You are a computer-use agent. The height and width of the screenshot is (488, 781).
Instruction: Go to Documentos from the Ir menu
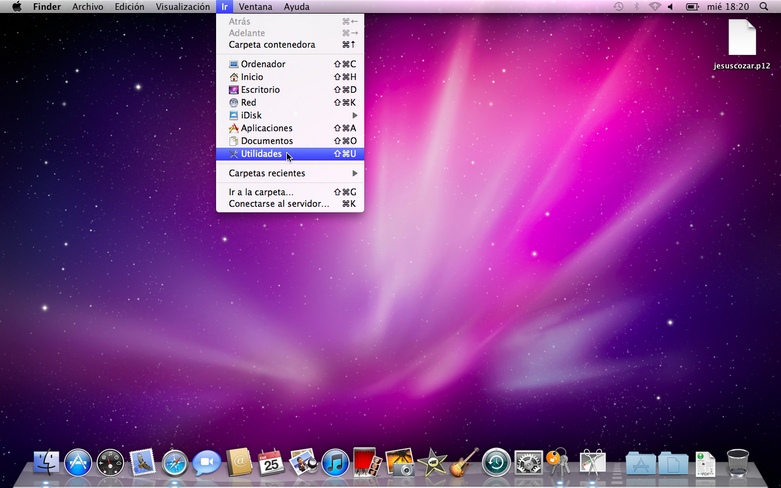[290, 140]
